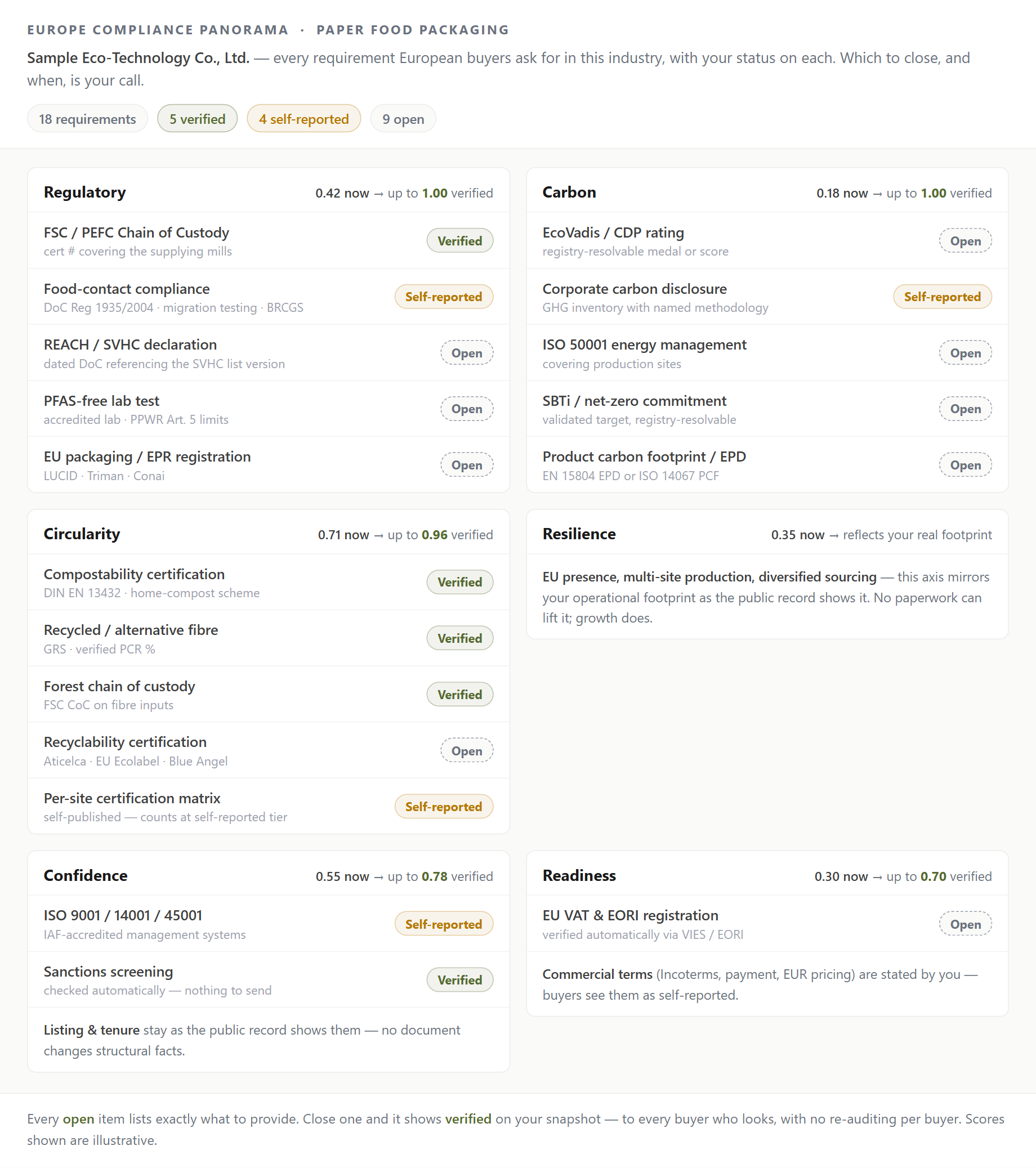
Task: Click Open badge for REACH / SVHC declaration
Action: 466,352
